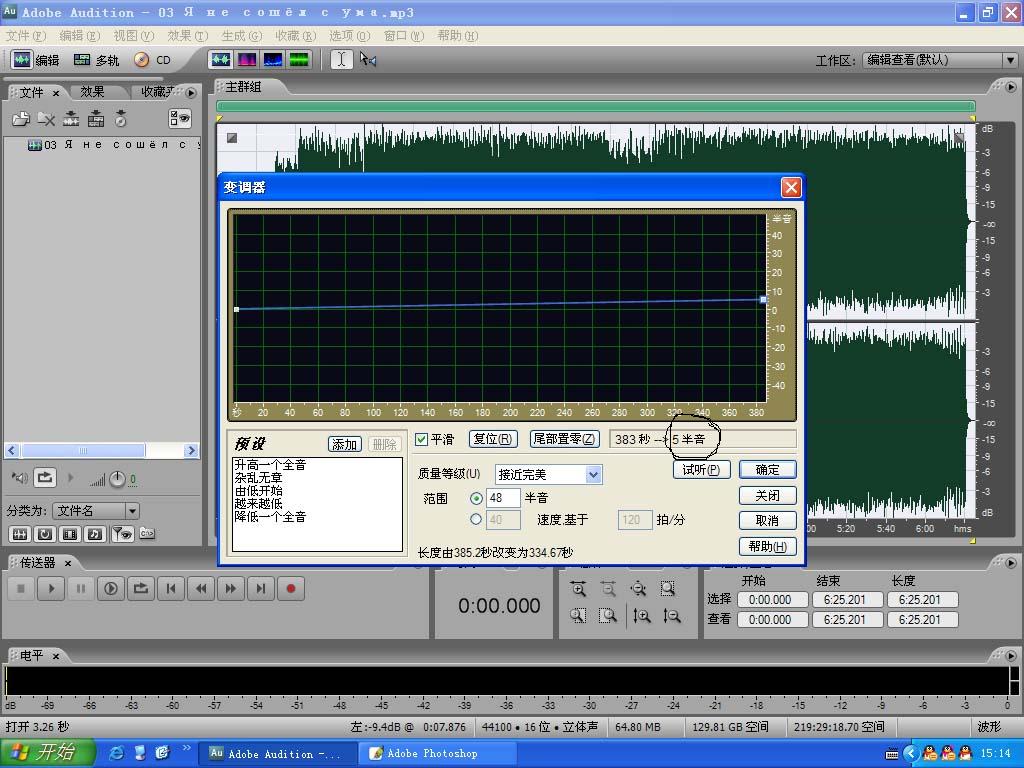Open the 质量等级 quality level dropdown
This screenshot has width=1024, height=768.
[x=593, y=474]
